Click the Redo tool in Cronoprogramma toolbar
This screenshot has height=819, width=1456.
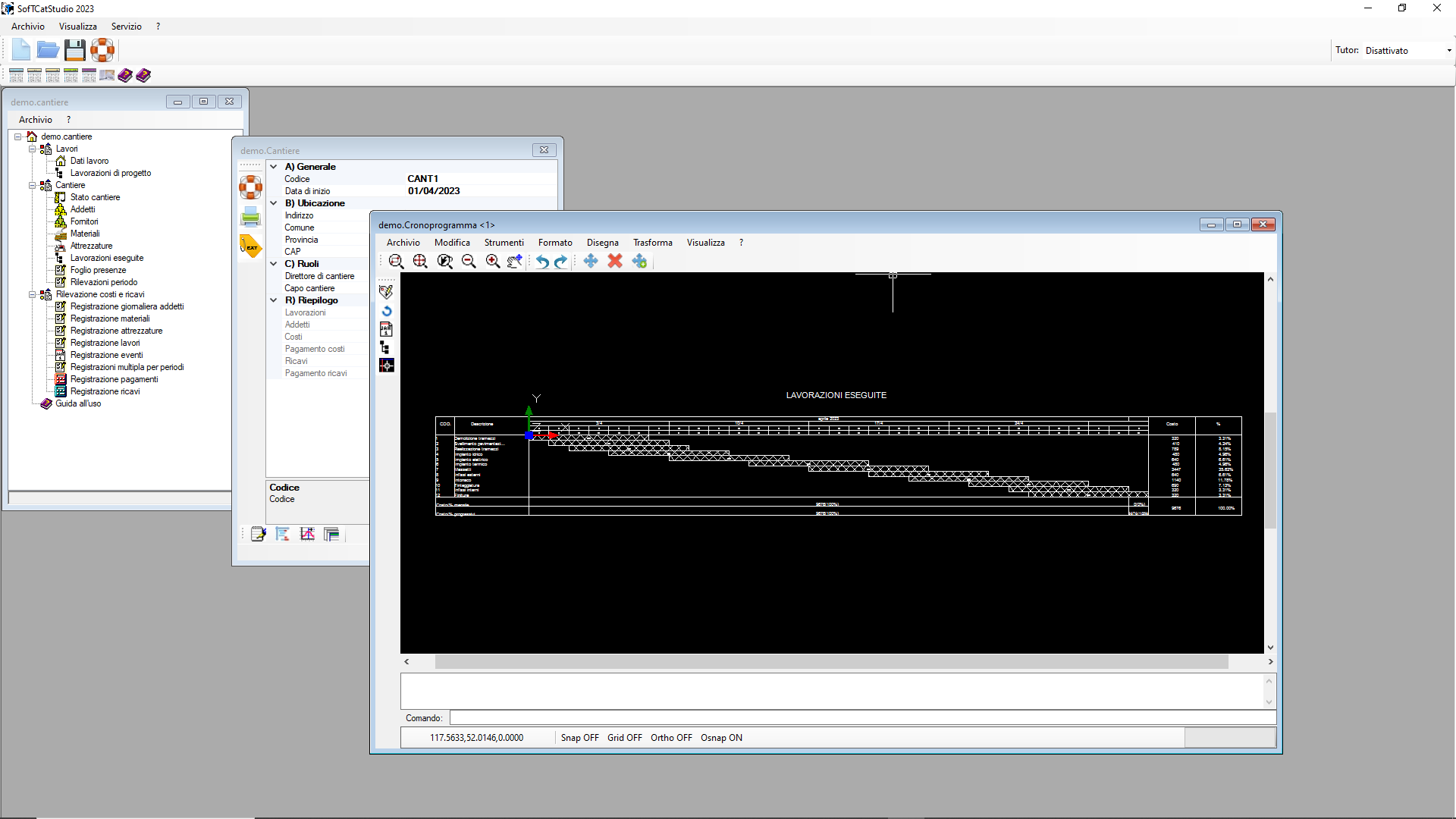coord(561,261)
